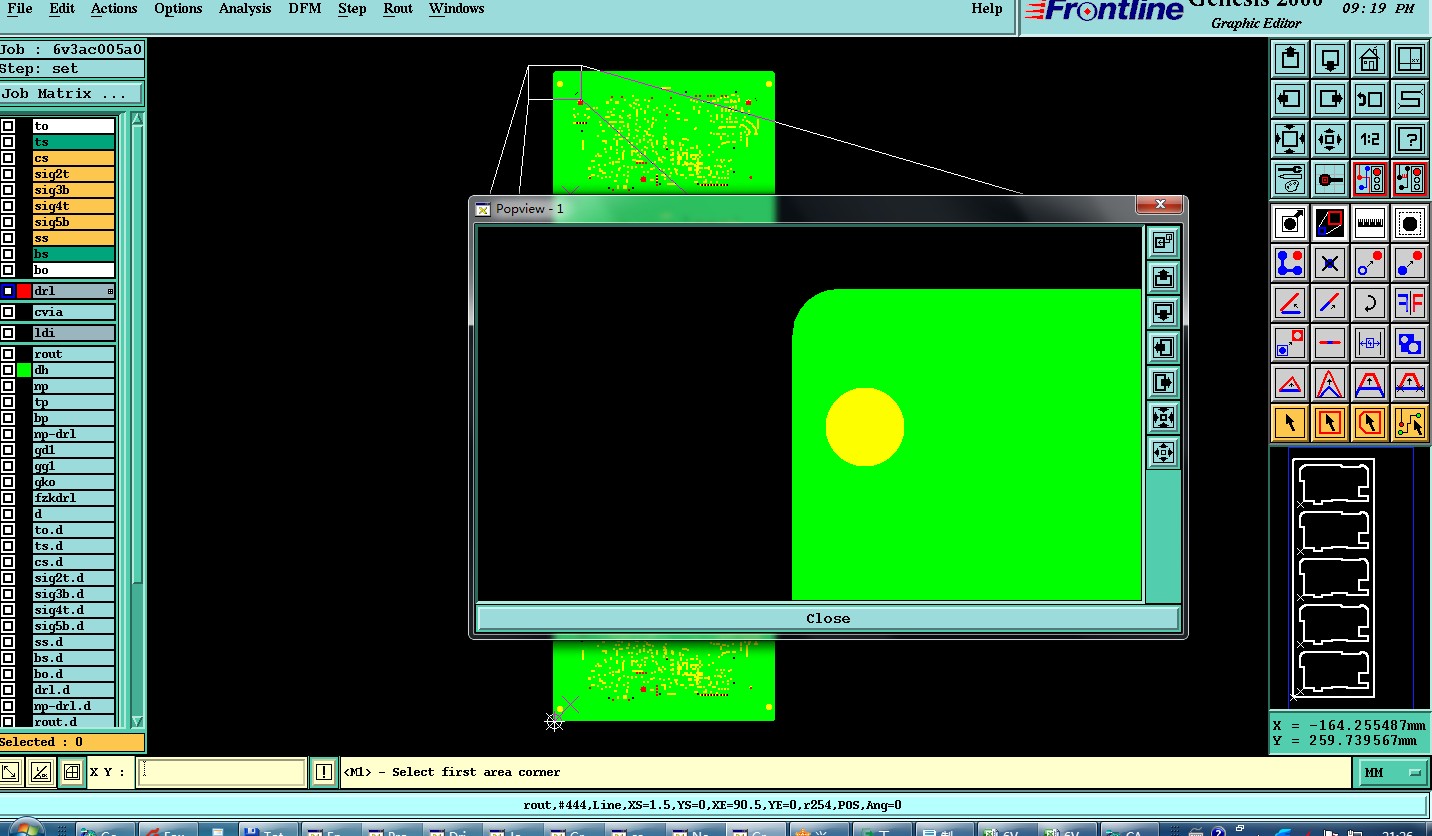The width and height of the screenshot is (1432, 836).
Task: Select the ruler measurement tool icon
Action: click(1370, 223)
